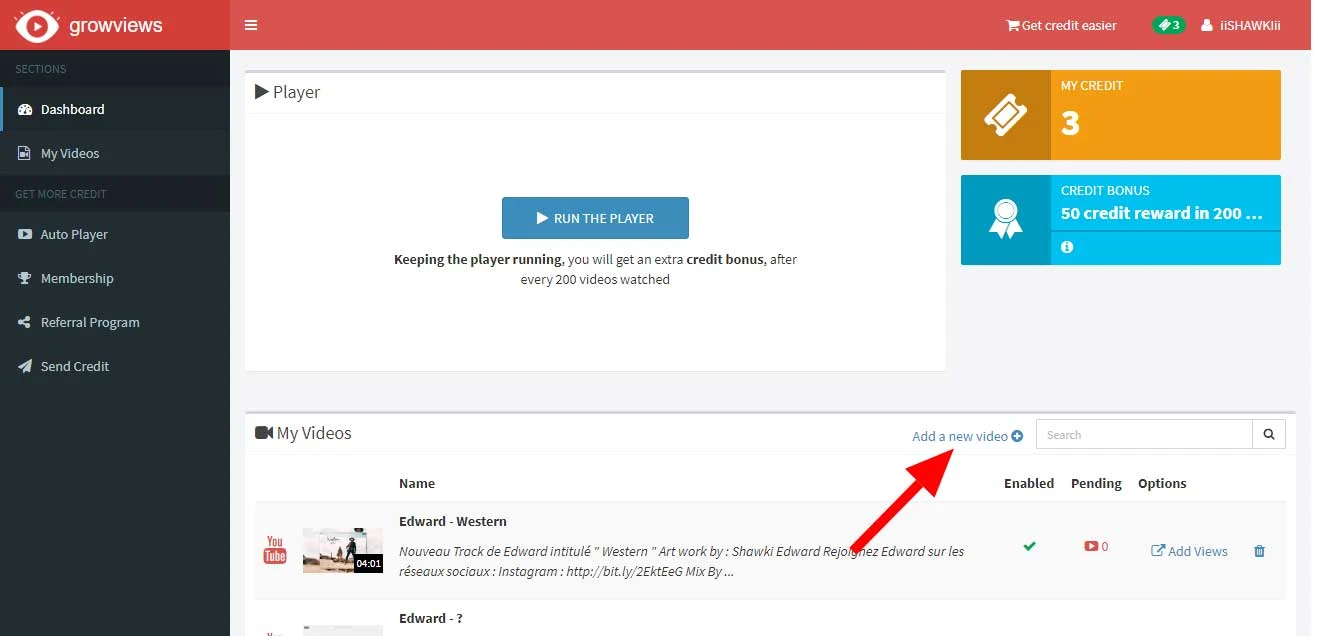
Task: Open the iiSHAWKiii user menu
Action: [1241, 25]
